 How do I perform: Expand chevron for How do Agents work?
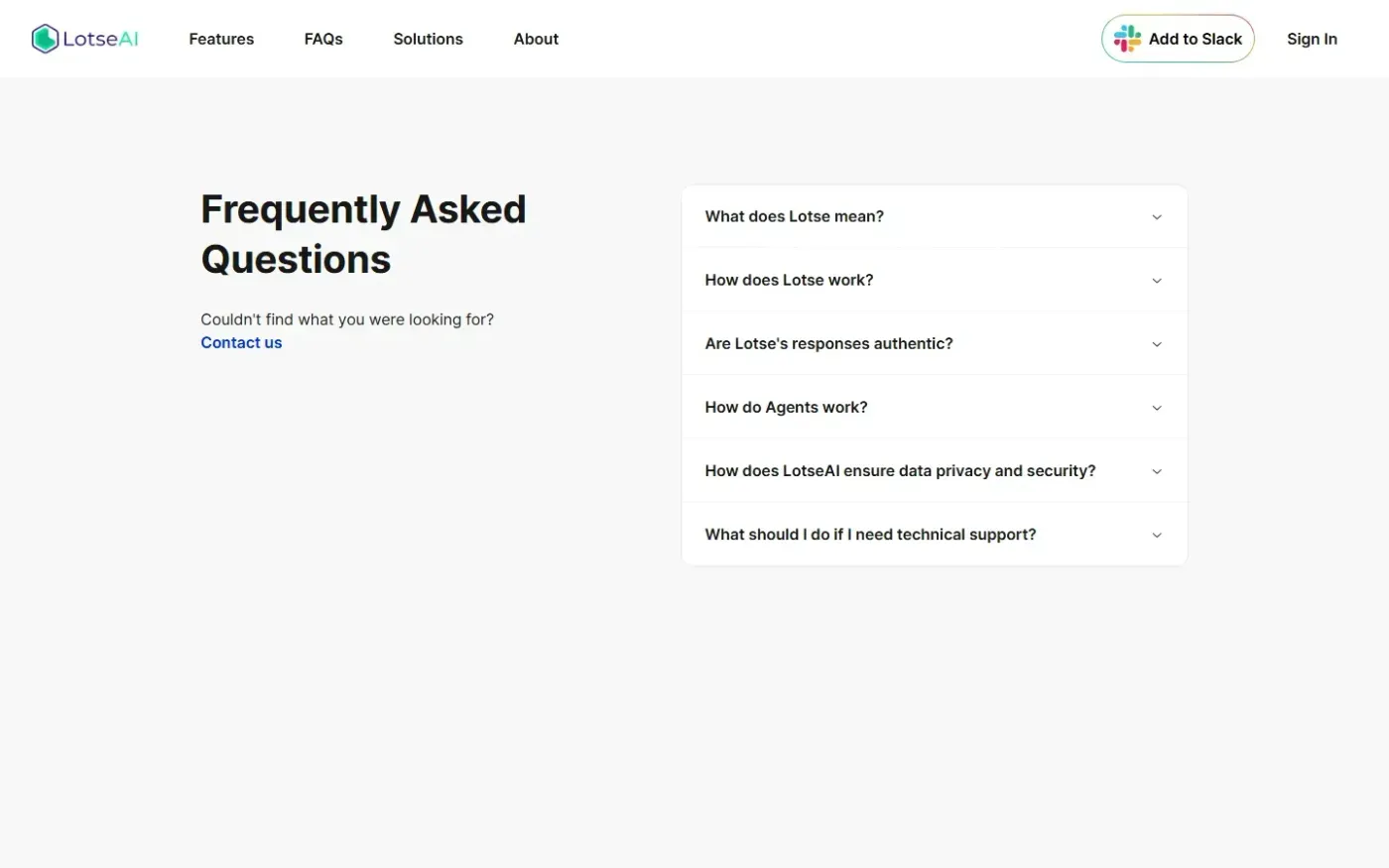tap(1156, 408)
